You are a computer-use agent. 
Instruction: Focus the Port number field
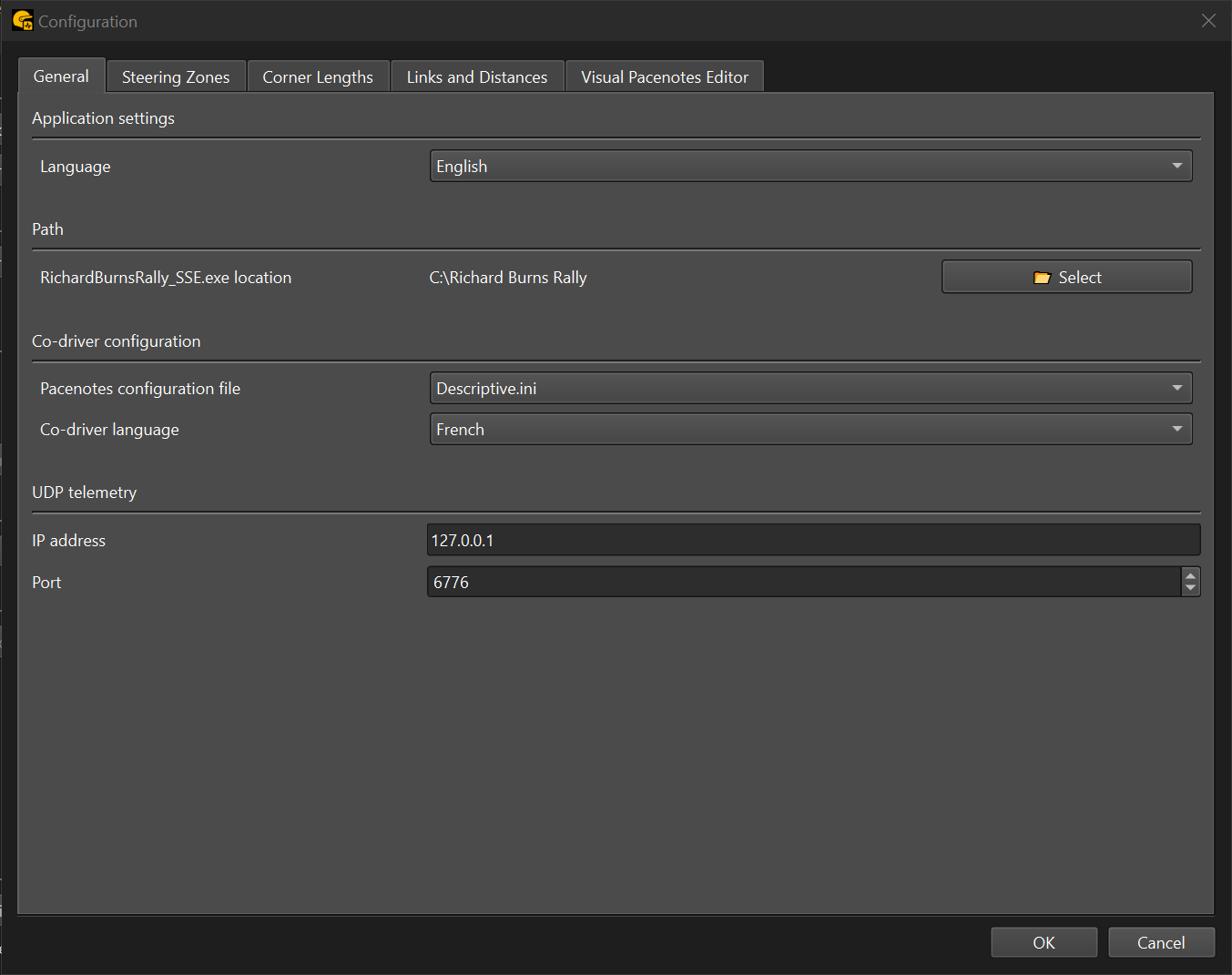(x=803, y=583)
